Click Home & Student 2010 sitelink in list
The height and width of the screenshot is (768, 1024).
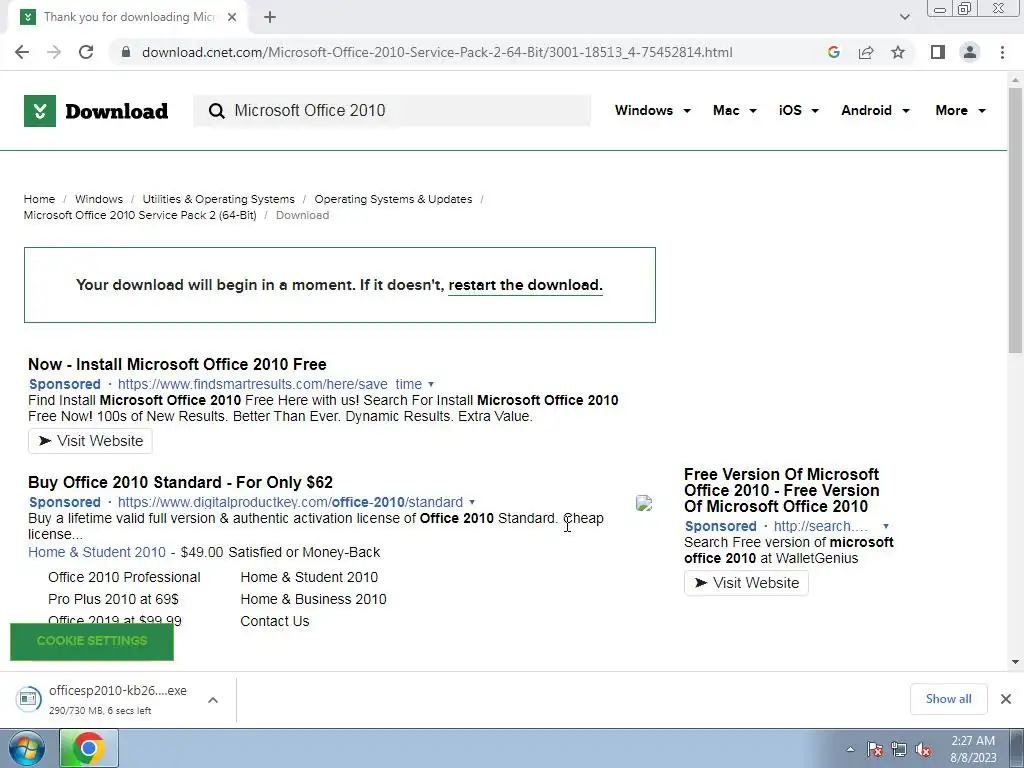click(309, 577)
